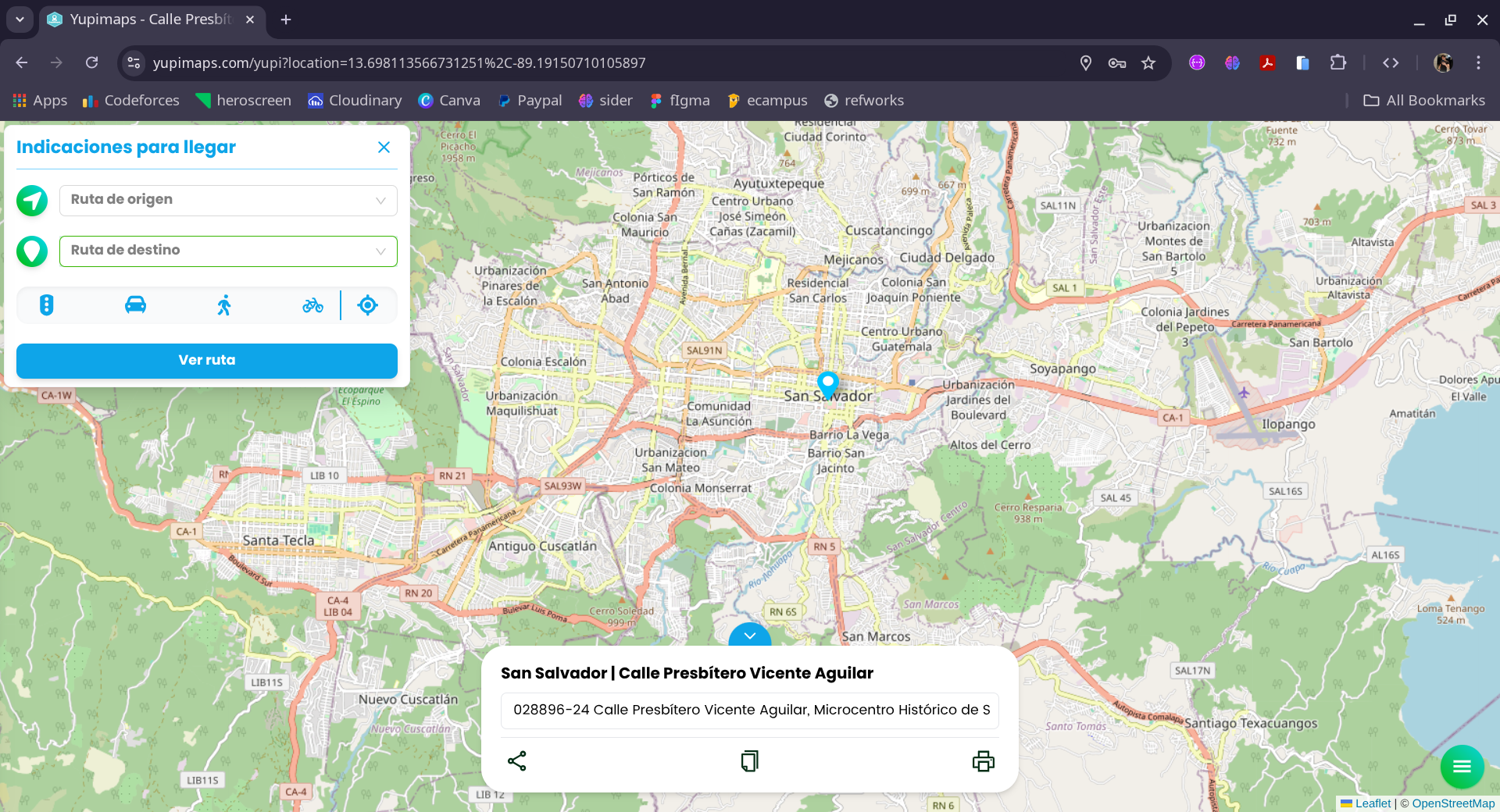Select the bicycle route mode icon
Viewport: 1500px width, 812px height.
point(312,305)
